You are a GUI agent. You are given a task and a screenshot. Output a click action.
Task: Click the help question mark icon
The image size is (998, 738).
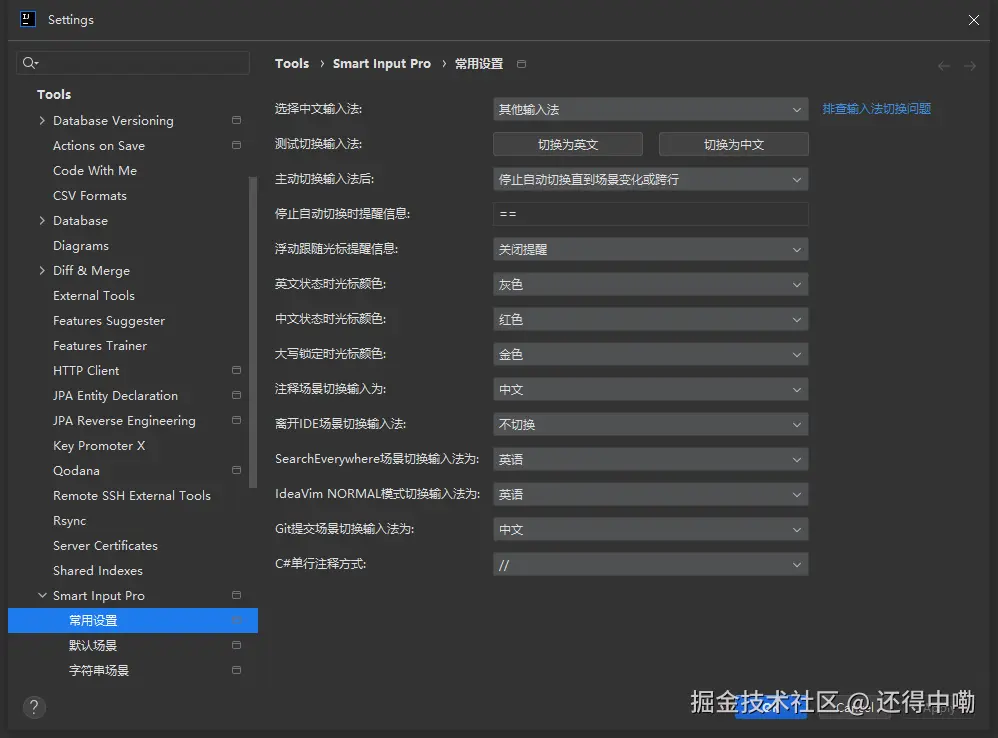tap(33, 707)
